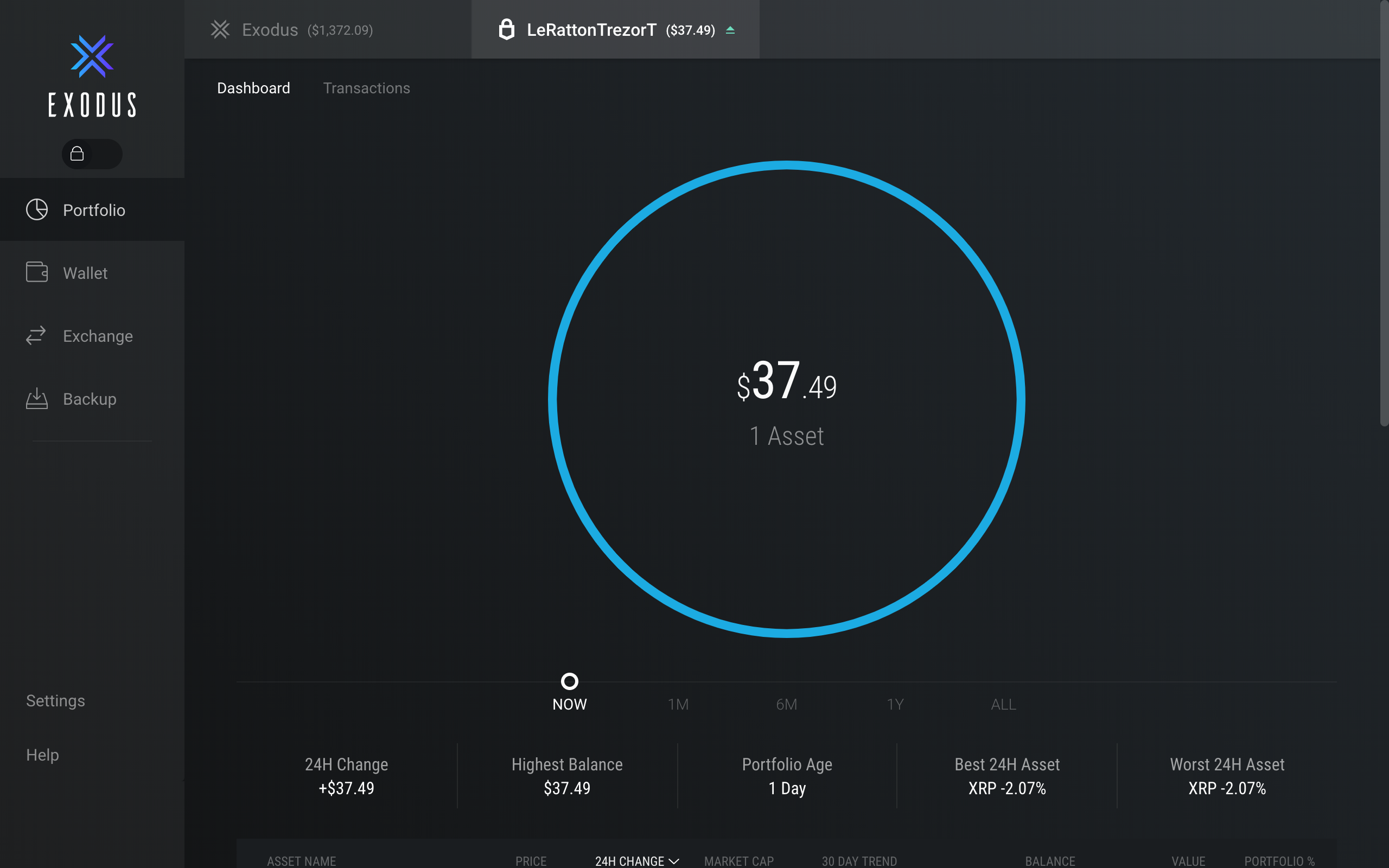This screenshot has width=1389, height=868.
Task: Click the Wallet icon in sidebar
Action: pyautogui.click(x=37, y=272)
